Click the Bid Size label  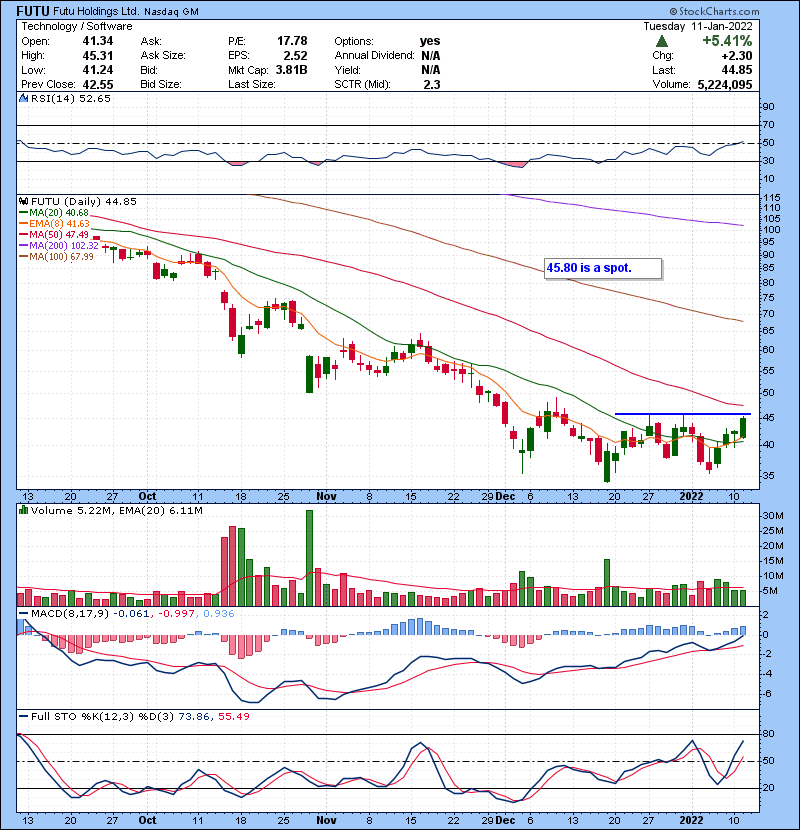coord(161,84)
